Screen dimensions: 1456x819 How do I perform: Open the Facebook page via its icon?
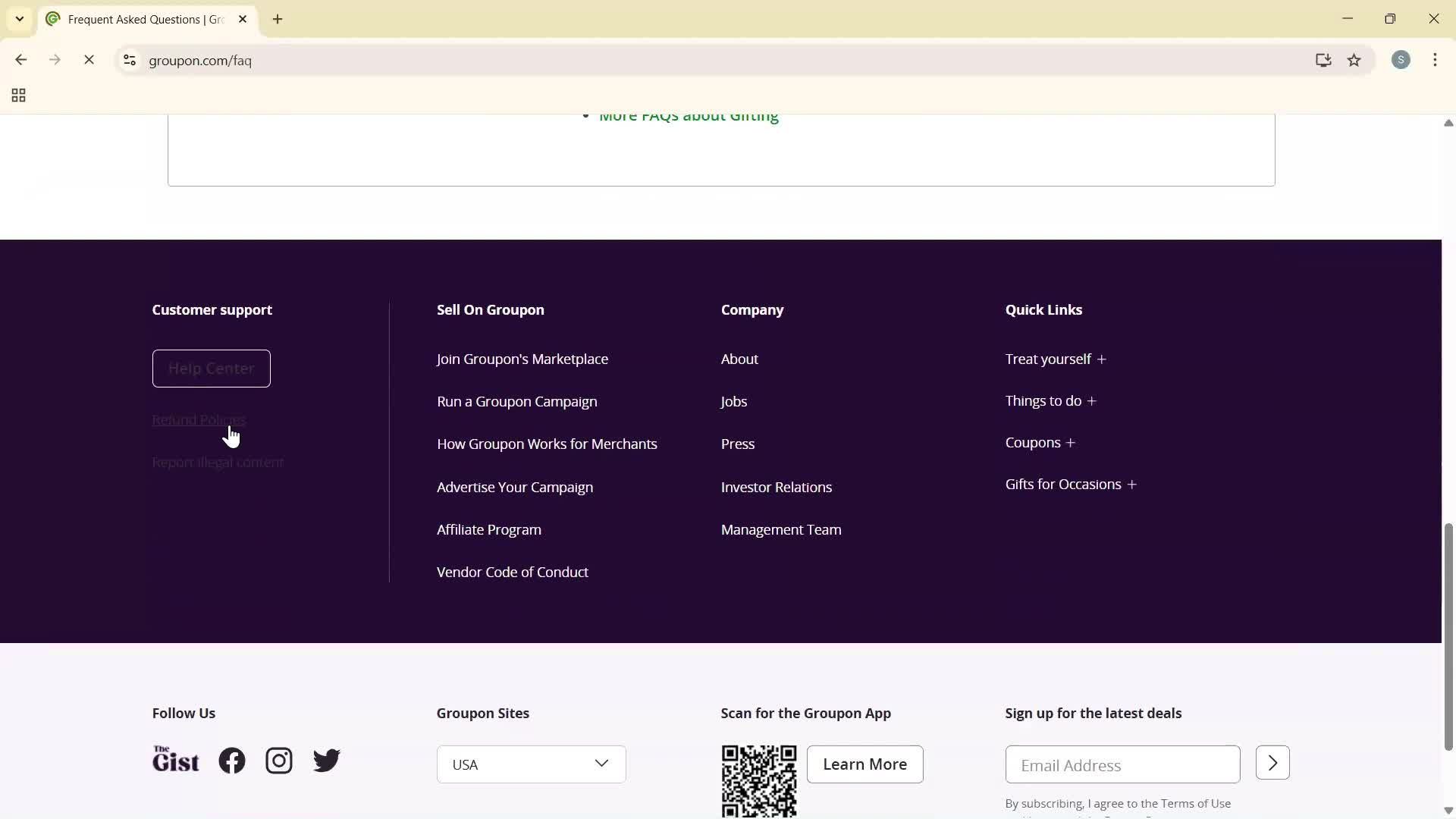click(231, 760)
